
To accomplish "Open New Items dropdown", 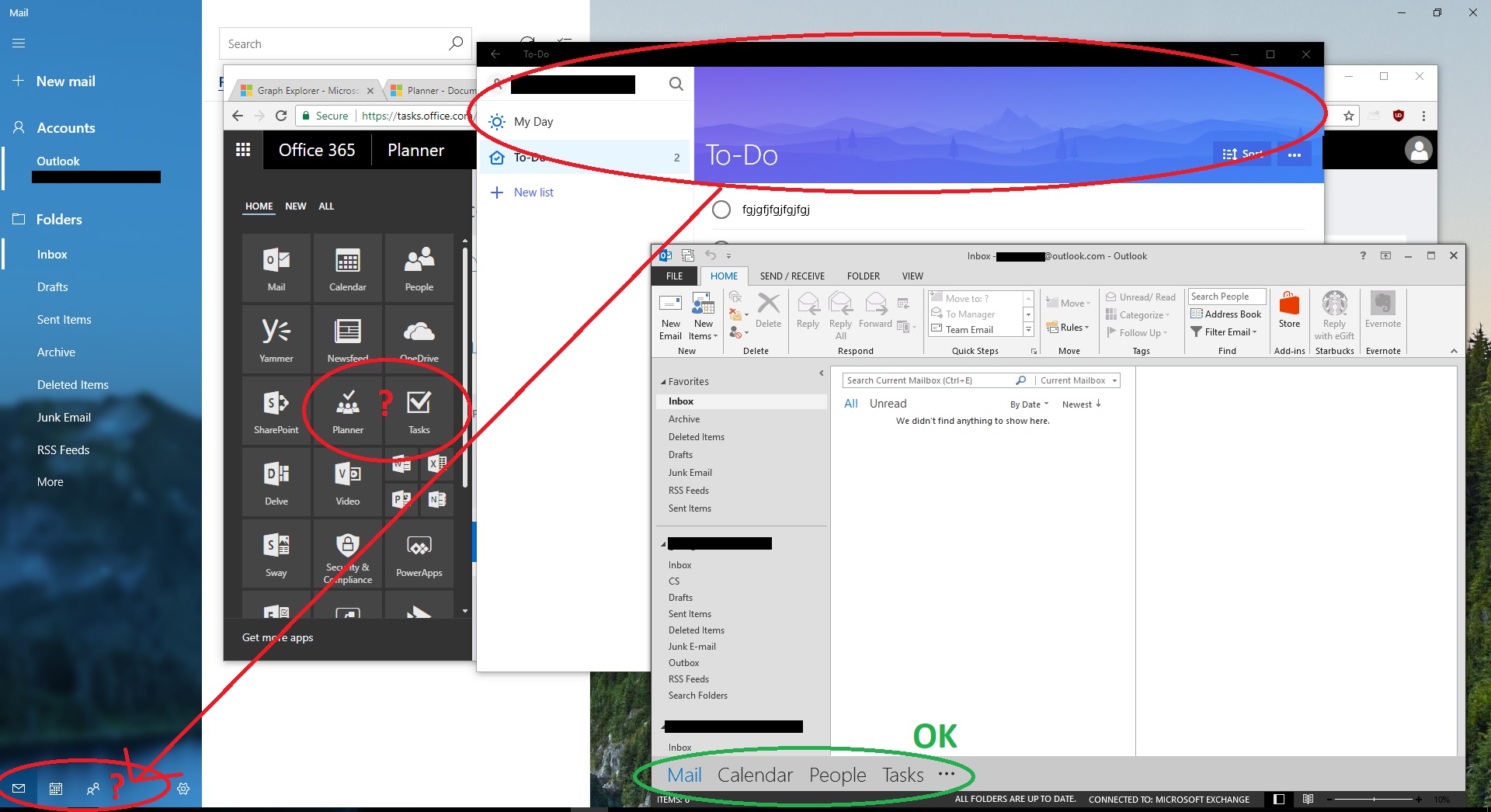I will click(x=704, y=317).
